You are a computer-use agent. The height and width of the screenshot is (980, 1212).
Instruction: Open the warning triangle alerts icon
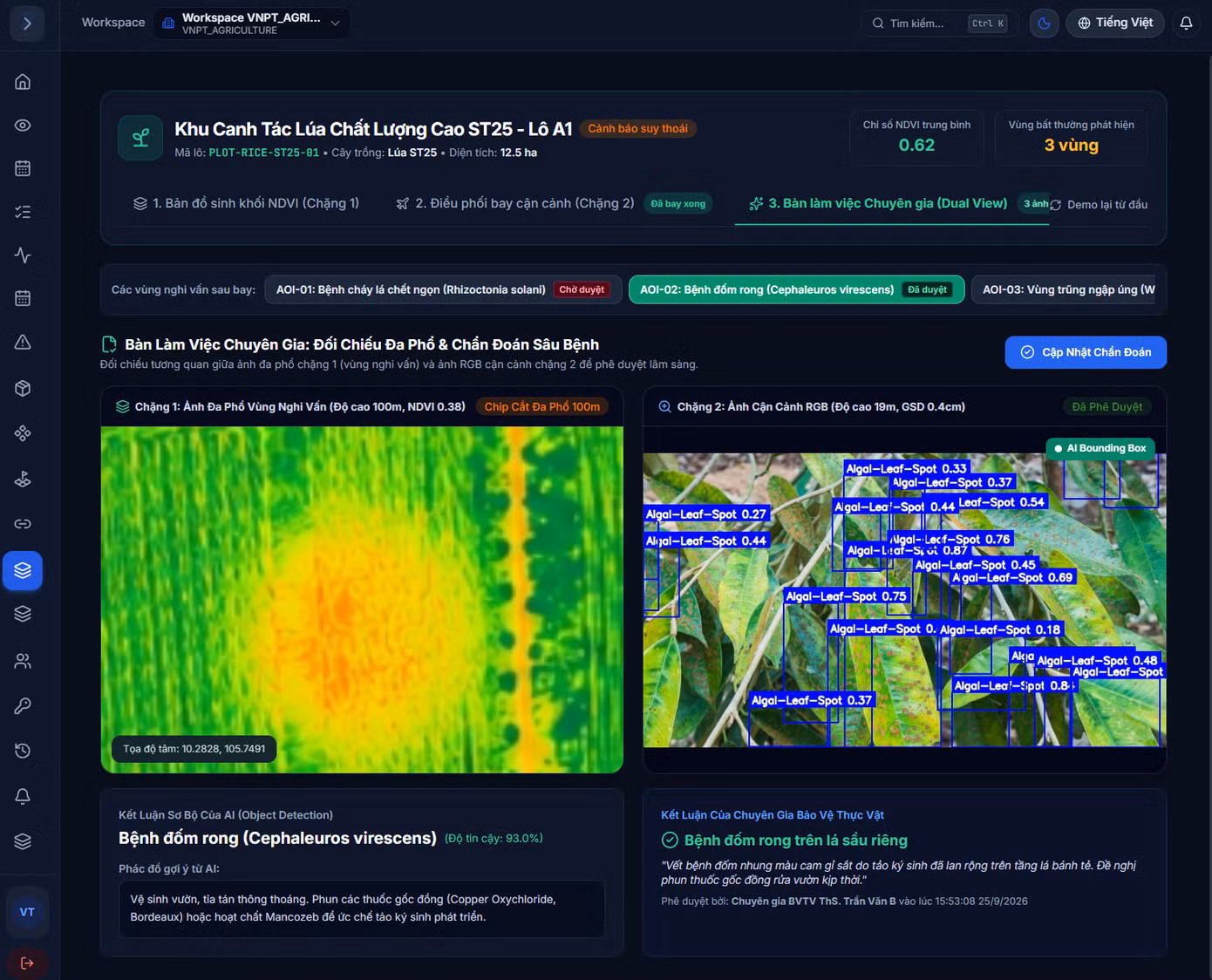coord(24,342)
